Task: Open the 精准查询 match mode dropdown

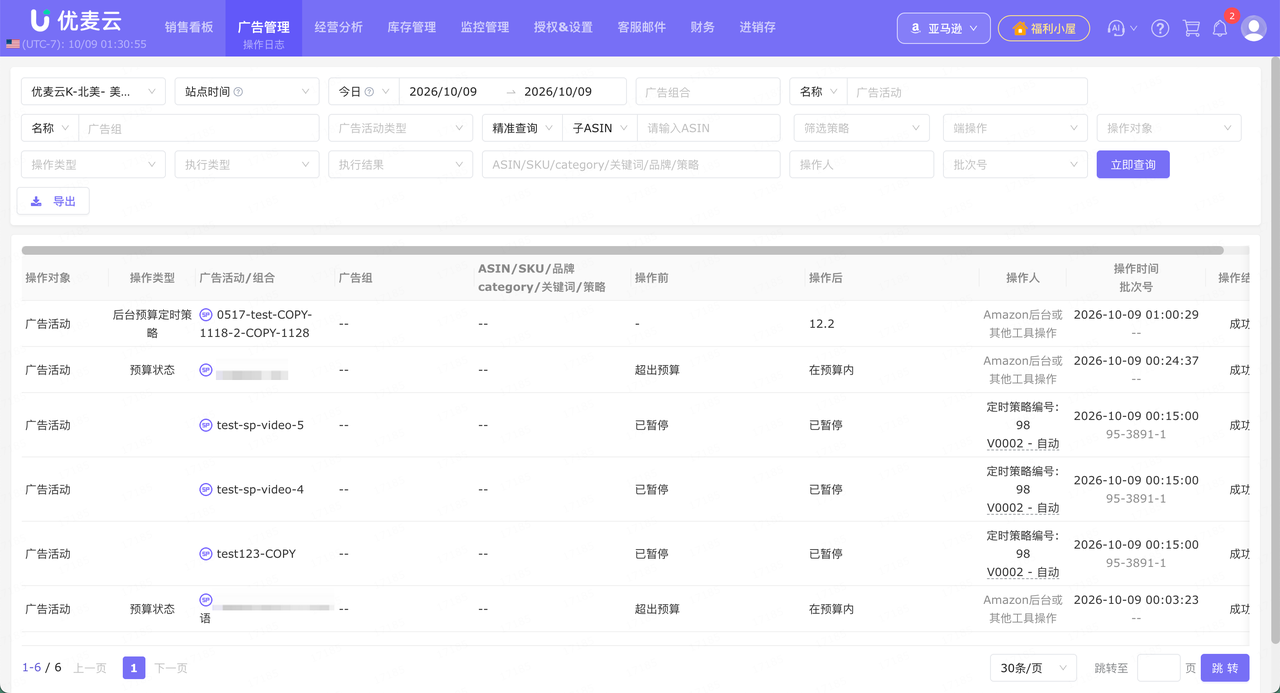Action: point(521,128)
